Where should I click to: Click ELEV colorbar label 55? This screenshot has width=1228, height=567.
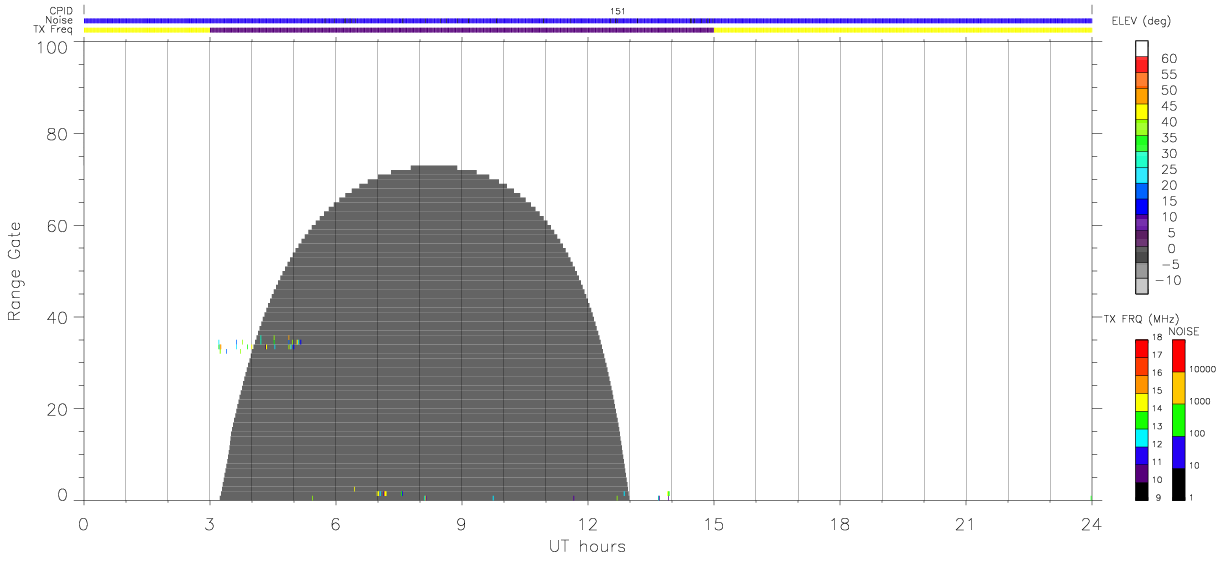coord(1168,74)
